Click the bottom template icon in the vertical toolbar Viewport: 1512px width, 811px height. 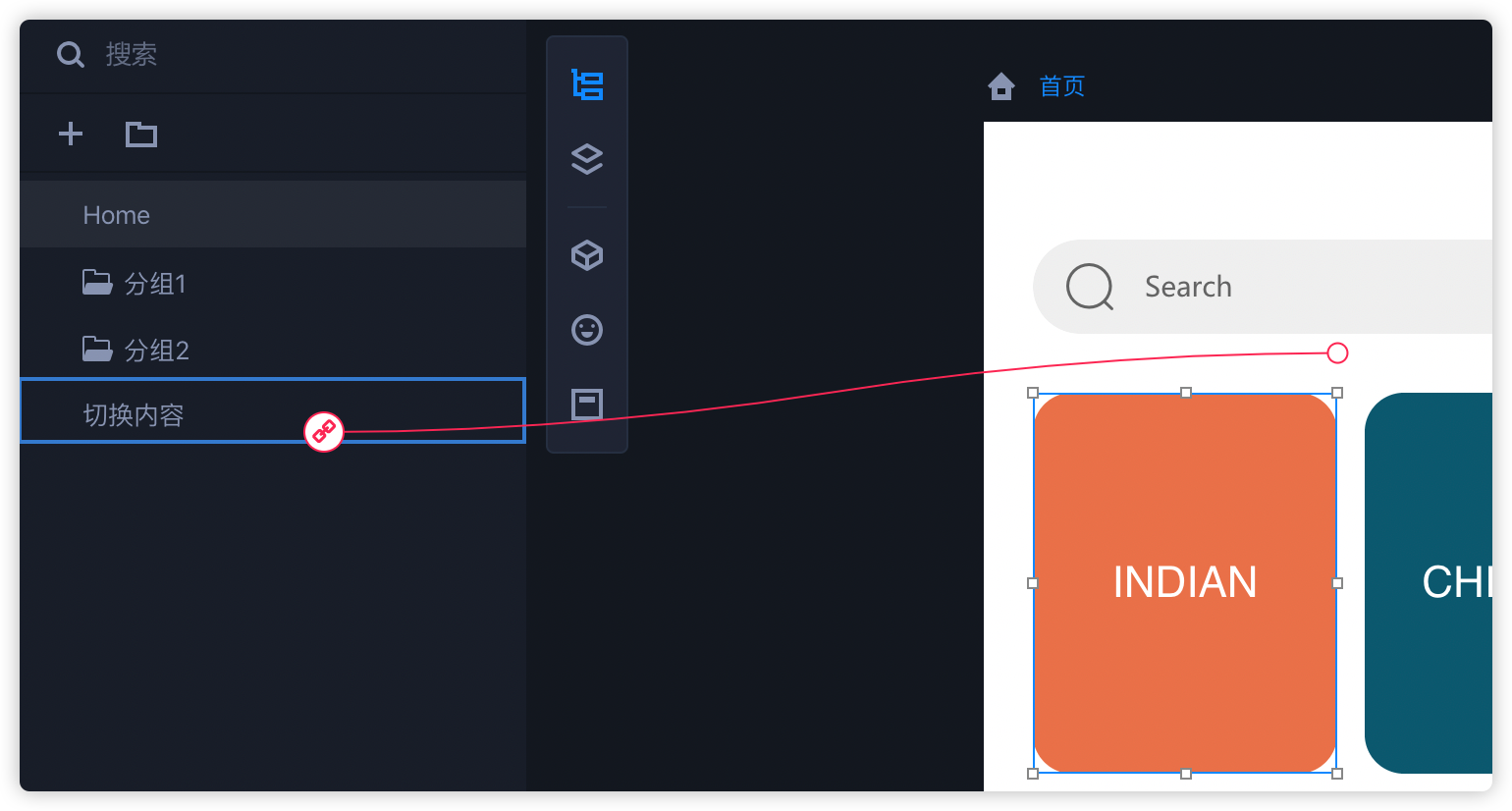587,404
